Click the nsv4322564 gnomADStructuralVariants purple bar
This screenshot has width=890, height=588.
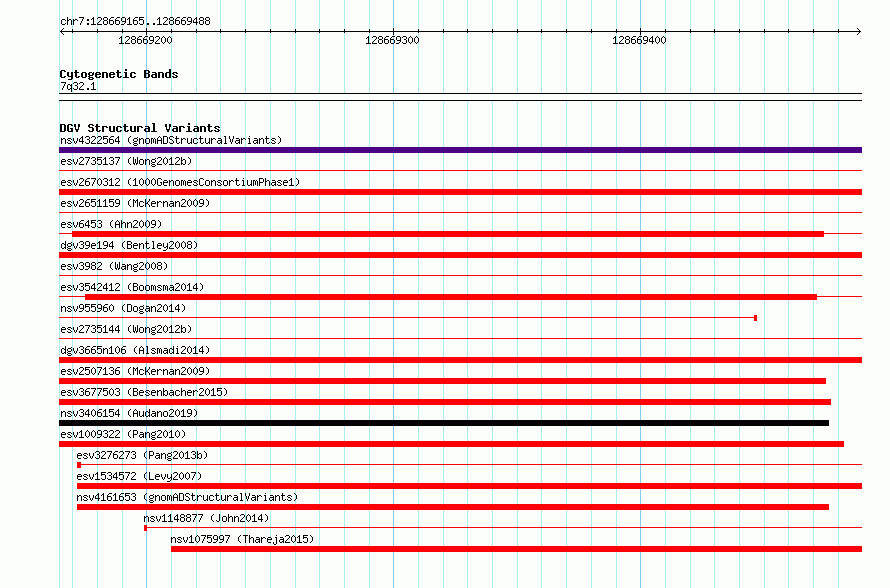coord(460,150)
